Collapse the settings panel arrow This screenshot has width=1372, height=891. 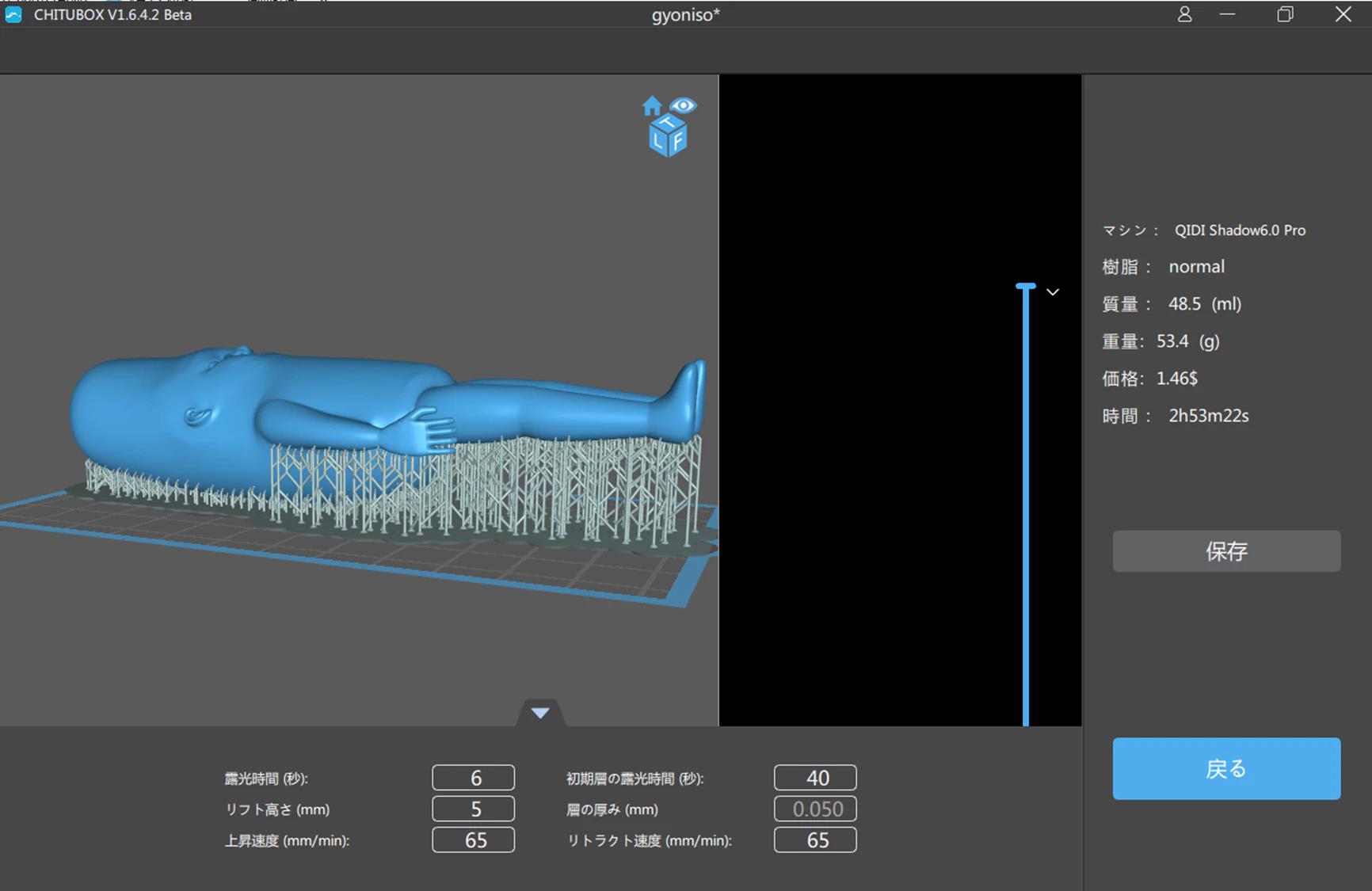click(x=540, y=713)
